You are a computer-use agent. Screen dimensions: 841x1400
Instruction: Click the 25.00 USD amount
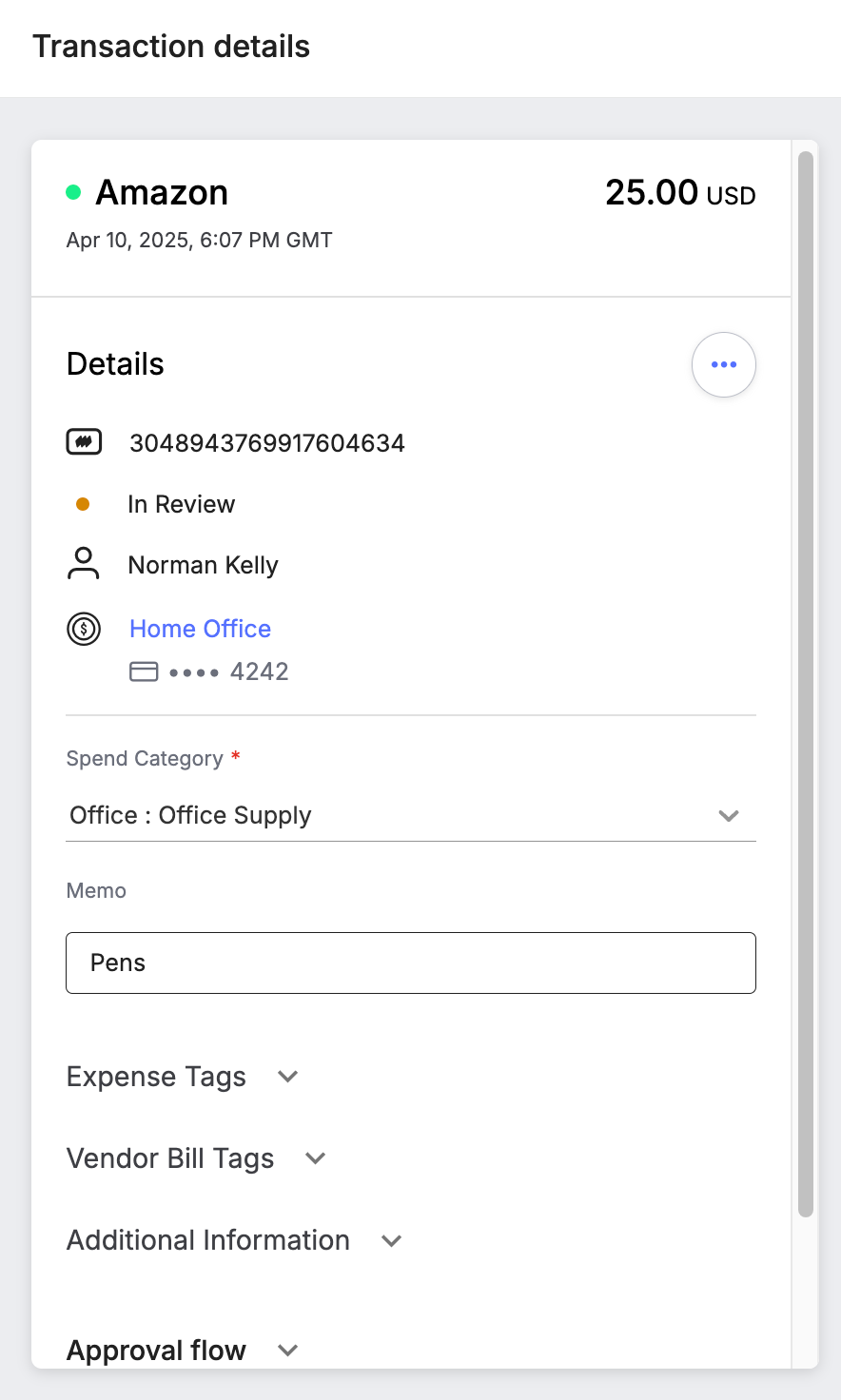click(680, 193)
